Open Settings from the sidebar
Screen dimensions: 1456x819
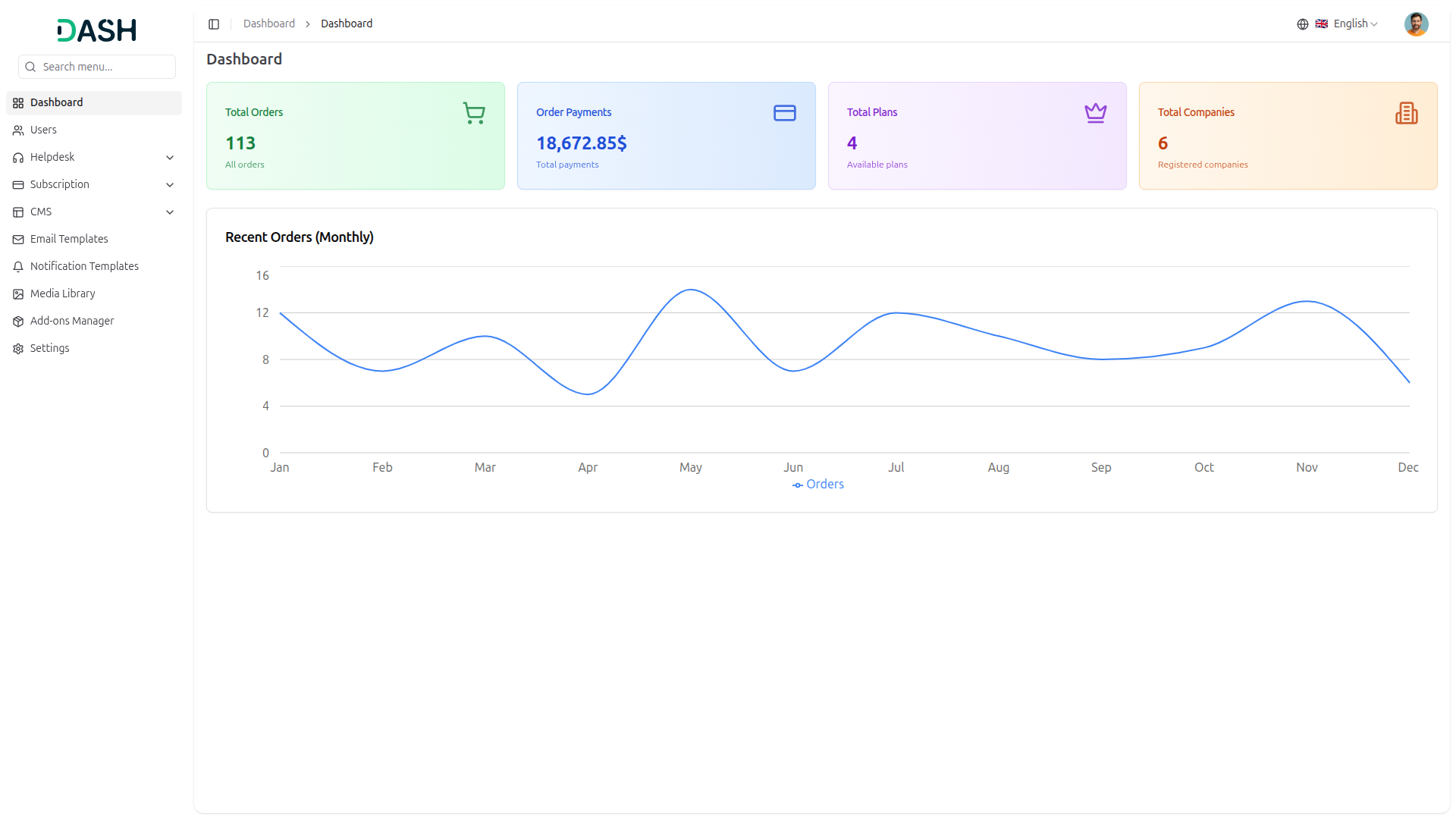pyautogui.click(x=94, y=349)
